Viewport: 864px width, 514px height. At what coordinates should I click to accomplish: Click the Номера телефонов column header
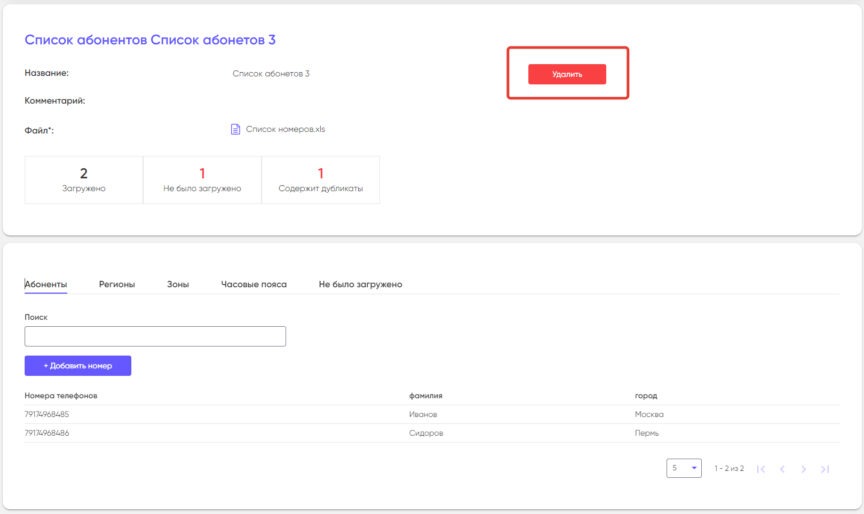click(61, 395)
